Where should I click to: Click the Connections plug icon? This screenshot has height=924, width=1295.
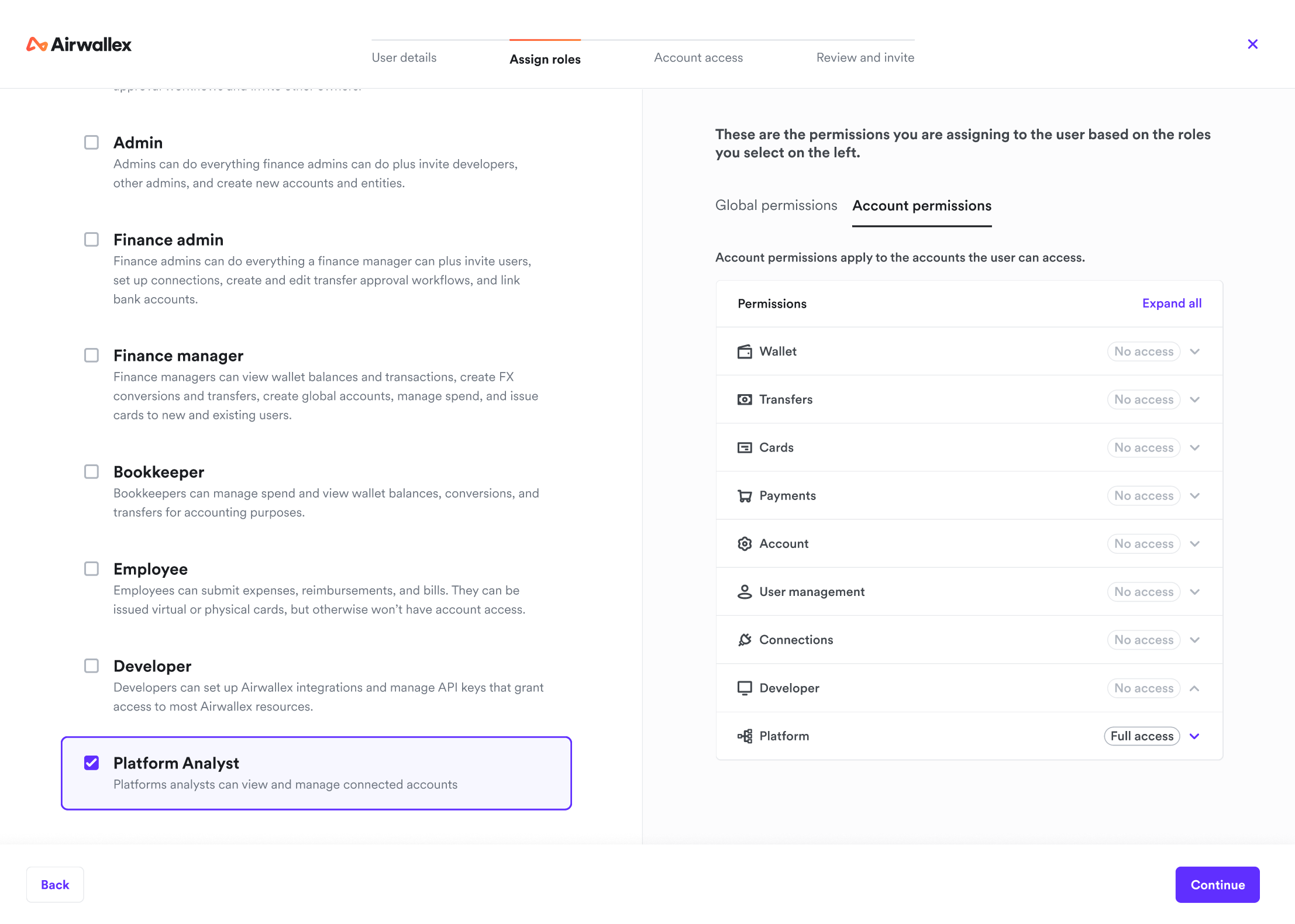745,640
